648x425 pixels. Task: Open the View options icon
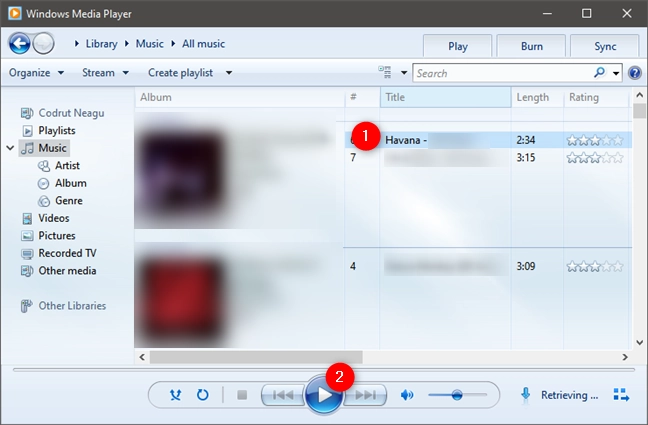point(385,72)
